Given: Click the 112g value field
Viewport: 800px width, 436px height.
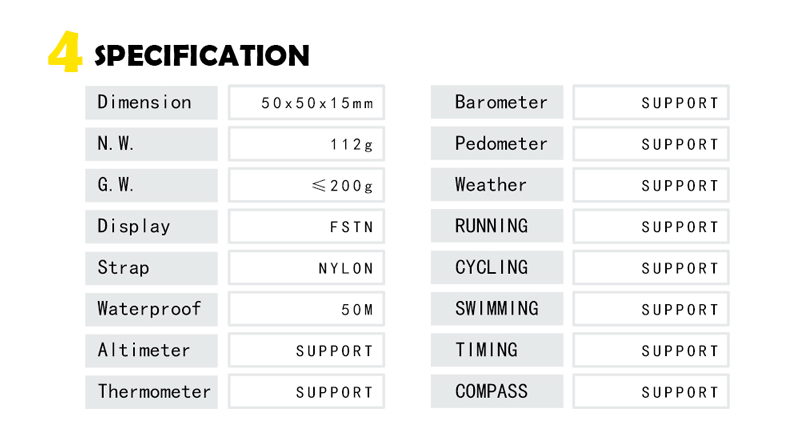Looking at the screenshot, I should (x=306, y=144).
